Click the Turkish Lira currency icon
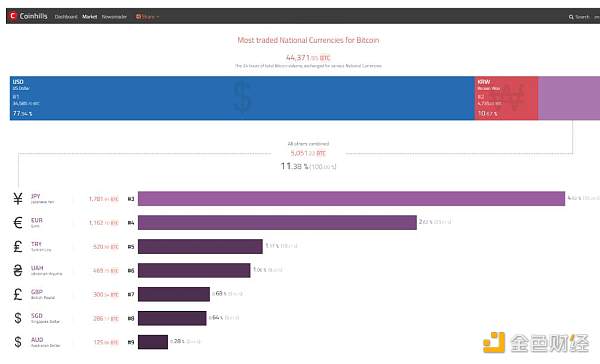Viewport: 600px width, 364px height. point(18,246)
